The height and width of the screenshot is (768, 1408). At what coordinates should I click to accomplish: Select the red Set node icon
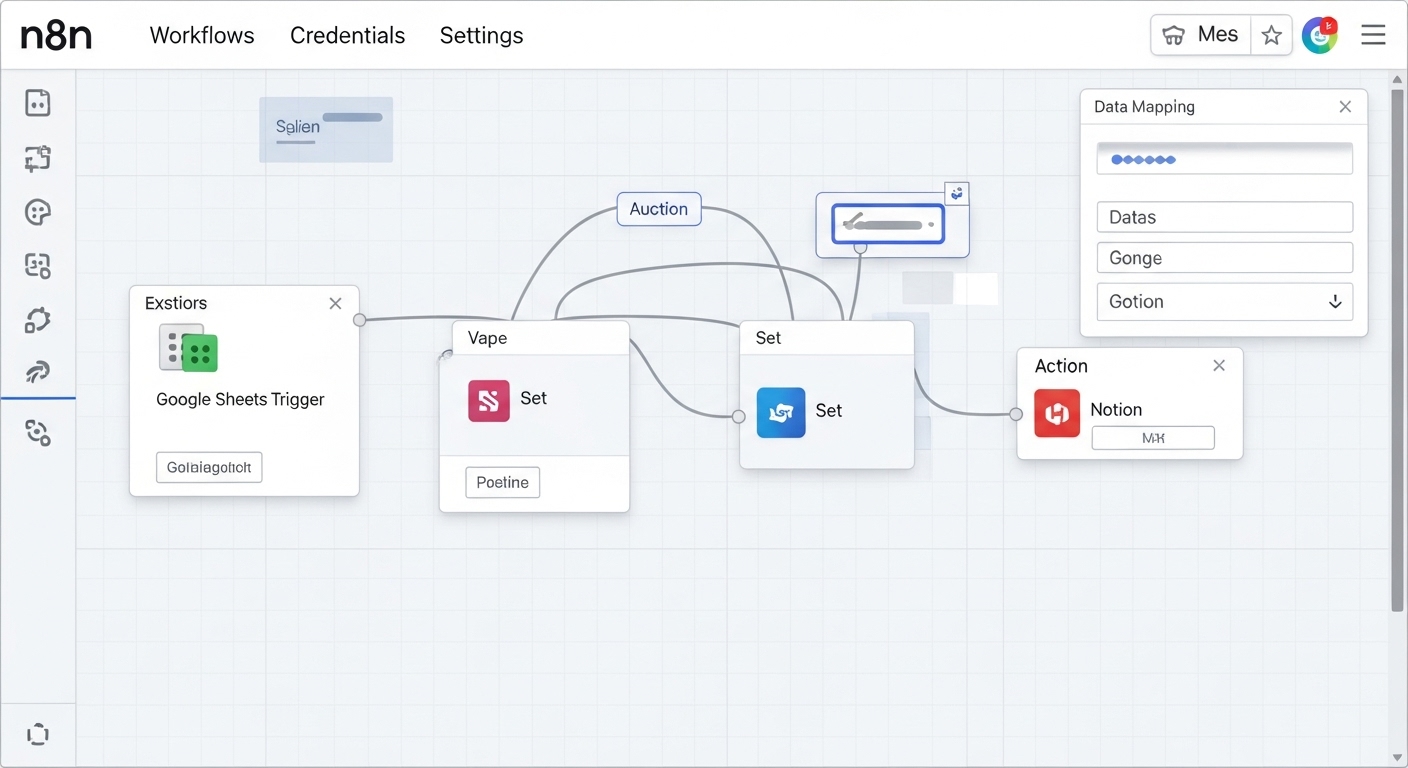click(488, 400)
